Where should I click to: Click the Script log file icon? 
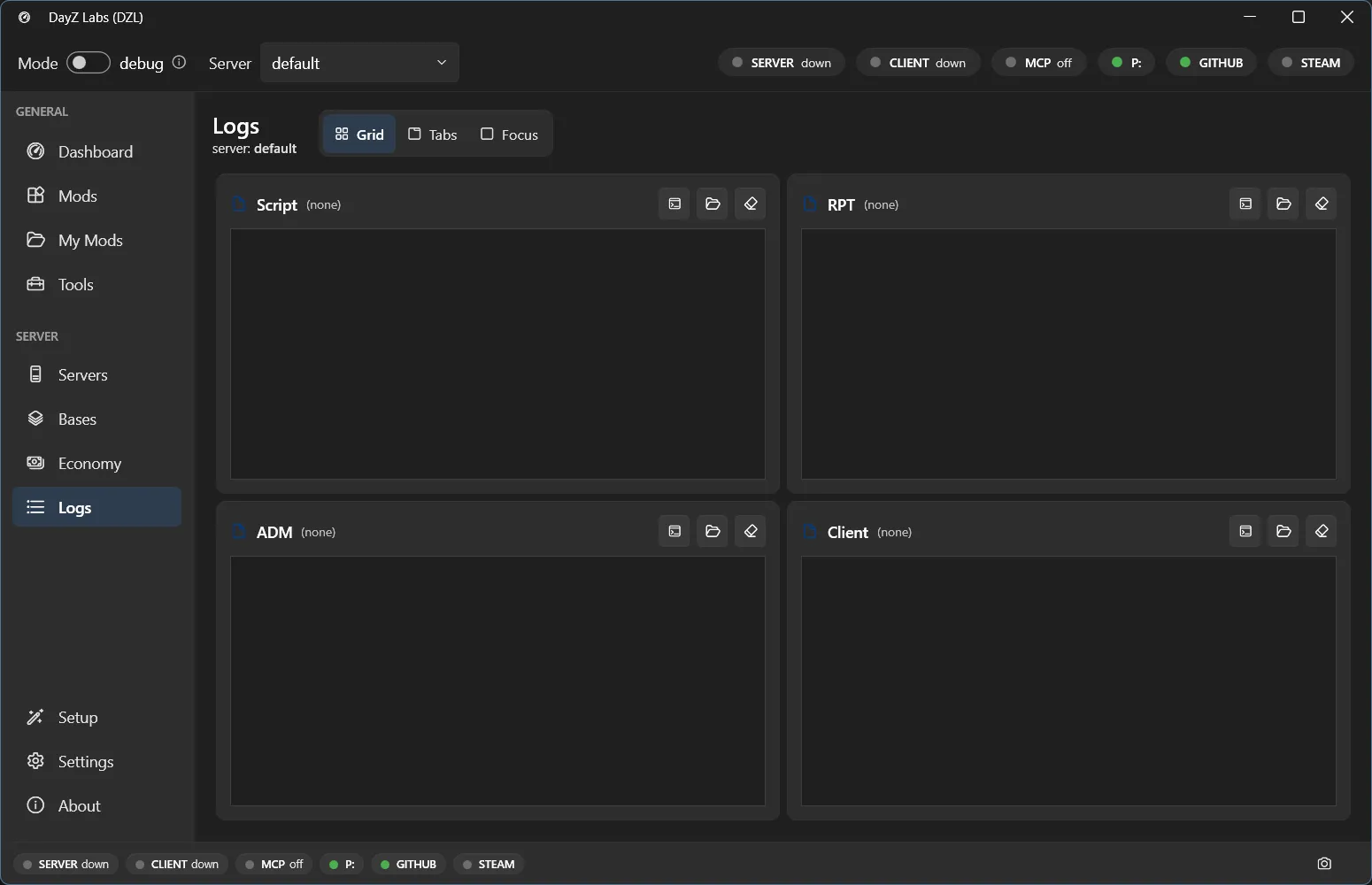pyautogui.click(x=238, y=204)
